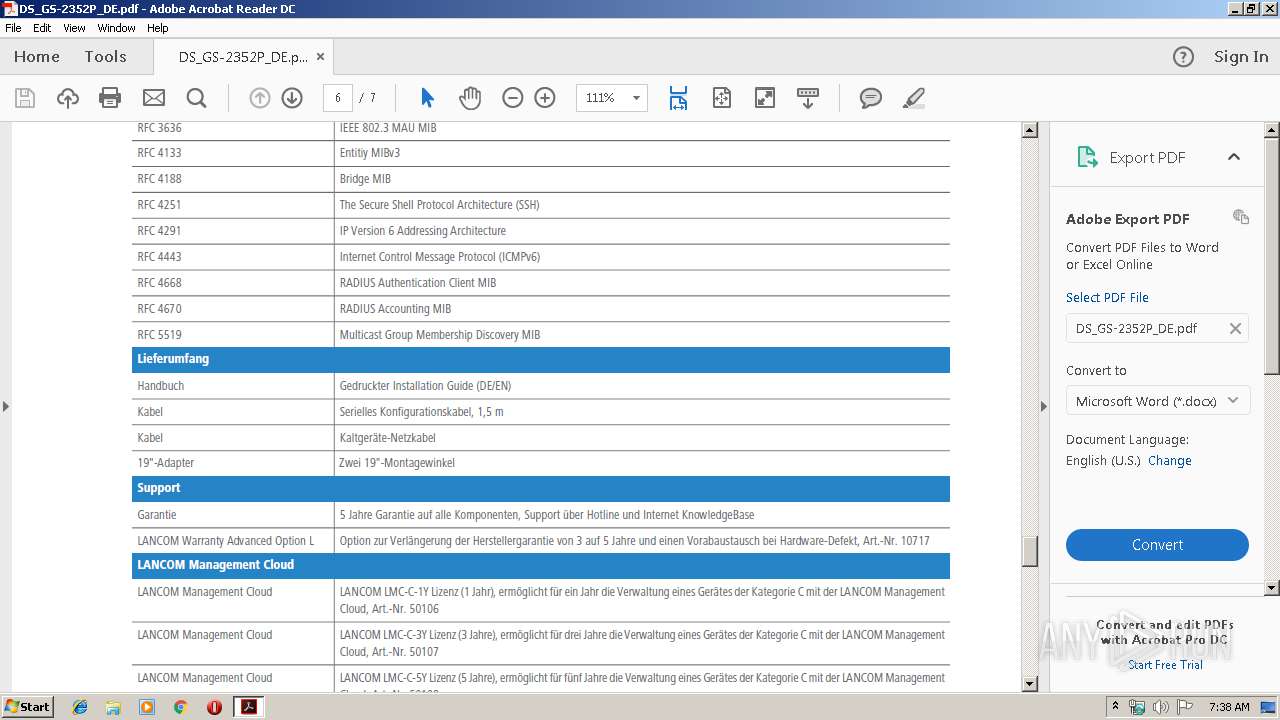The height and width of the screenshot is (720, 1280).
Task: Click the Lieferumfang section header
Action: point(541,359)
